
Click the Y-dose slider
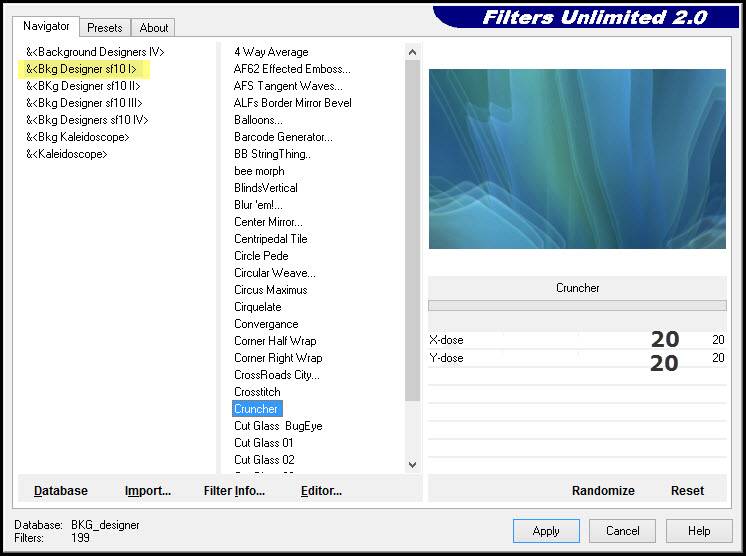point(577,359)
